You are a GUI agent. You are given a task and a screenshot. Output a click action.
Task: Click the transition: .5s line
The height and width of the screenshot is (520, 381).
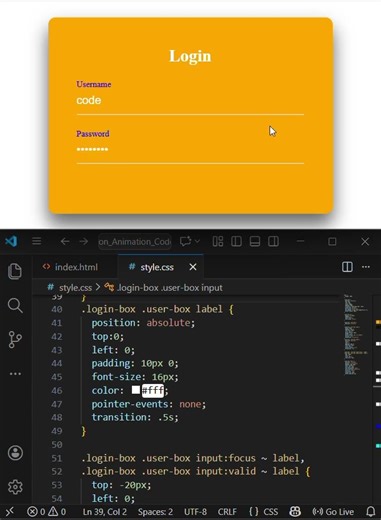(x=135, y=417)
